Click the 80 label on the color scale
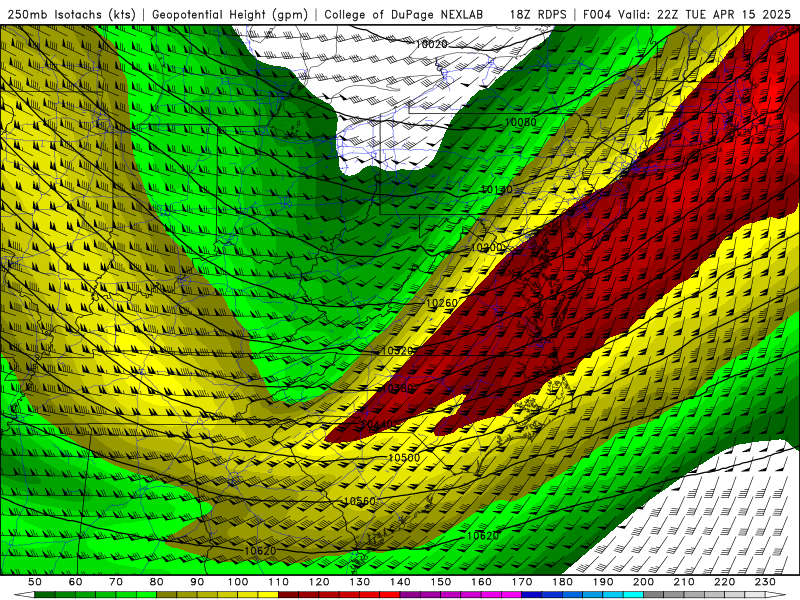Screen dimensions: 800x600 [x=156, y=582]
